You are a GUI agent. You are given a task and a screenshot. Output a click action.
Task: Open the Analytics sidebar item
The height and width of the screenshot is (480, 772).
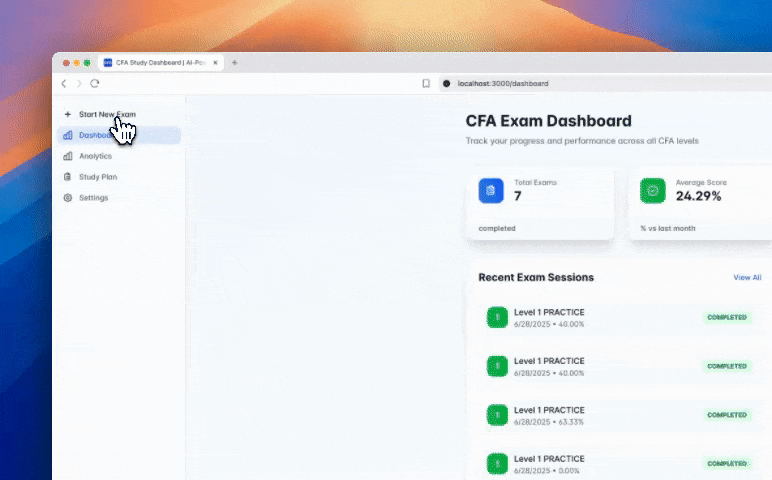click(119, 156)
